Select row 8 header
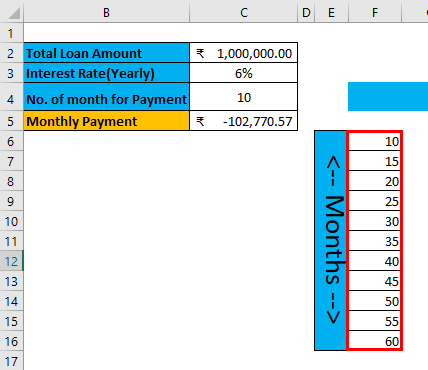Image resolution: width=428 pixels, height=370 pixels. (11, 181)
